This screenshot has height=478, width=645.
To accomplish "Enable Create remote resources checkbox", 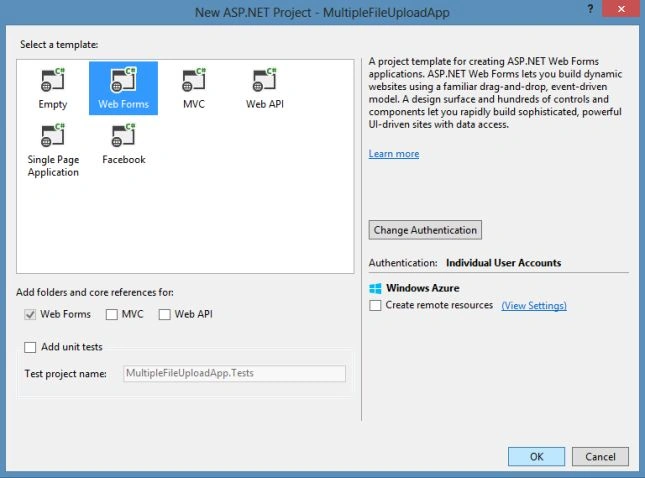I will (x=375, y=306).
